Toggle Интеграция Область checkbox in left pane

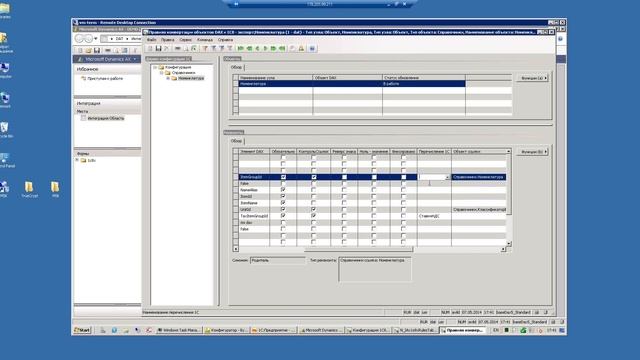coord(83,118)
